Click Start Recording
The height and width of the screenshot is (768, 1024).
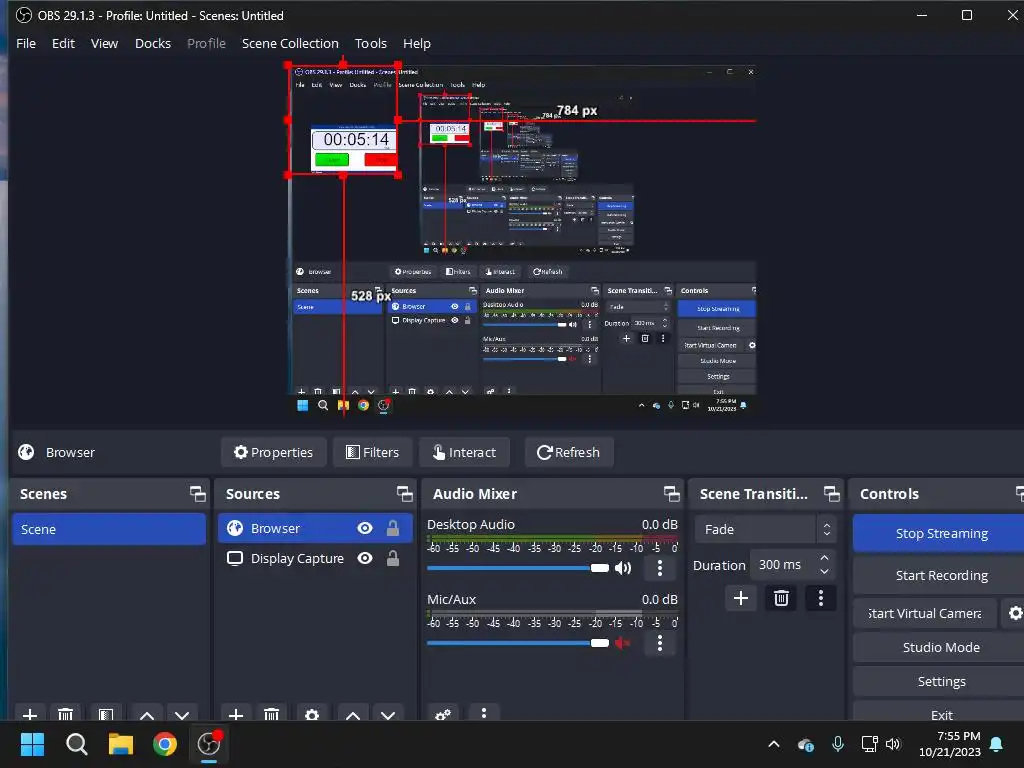coord(940,575)
